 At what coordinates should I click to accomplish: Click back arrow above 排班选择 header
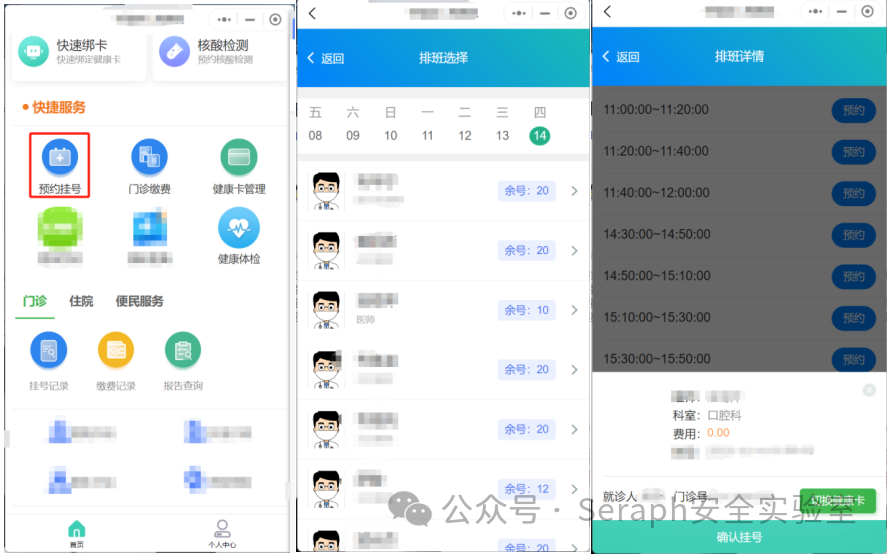click(312, 13)
